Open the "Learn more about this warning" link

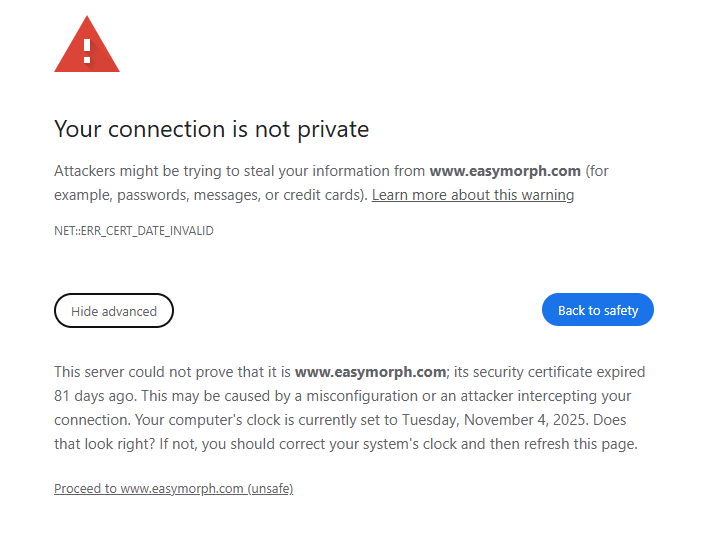(x=472, y=195)
